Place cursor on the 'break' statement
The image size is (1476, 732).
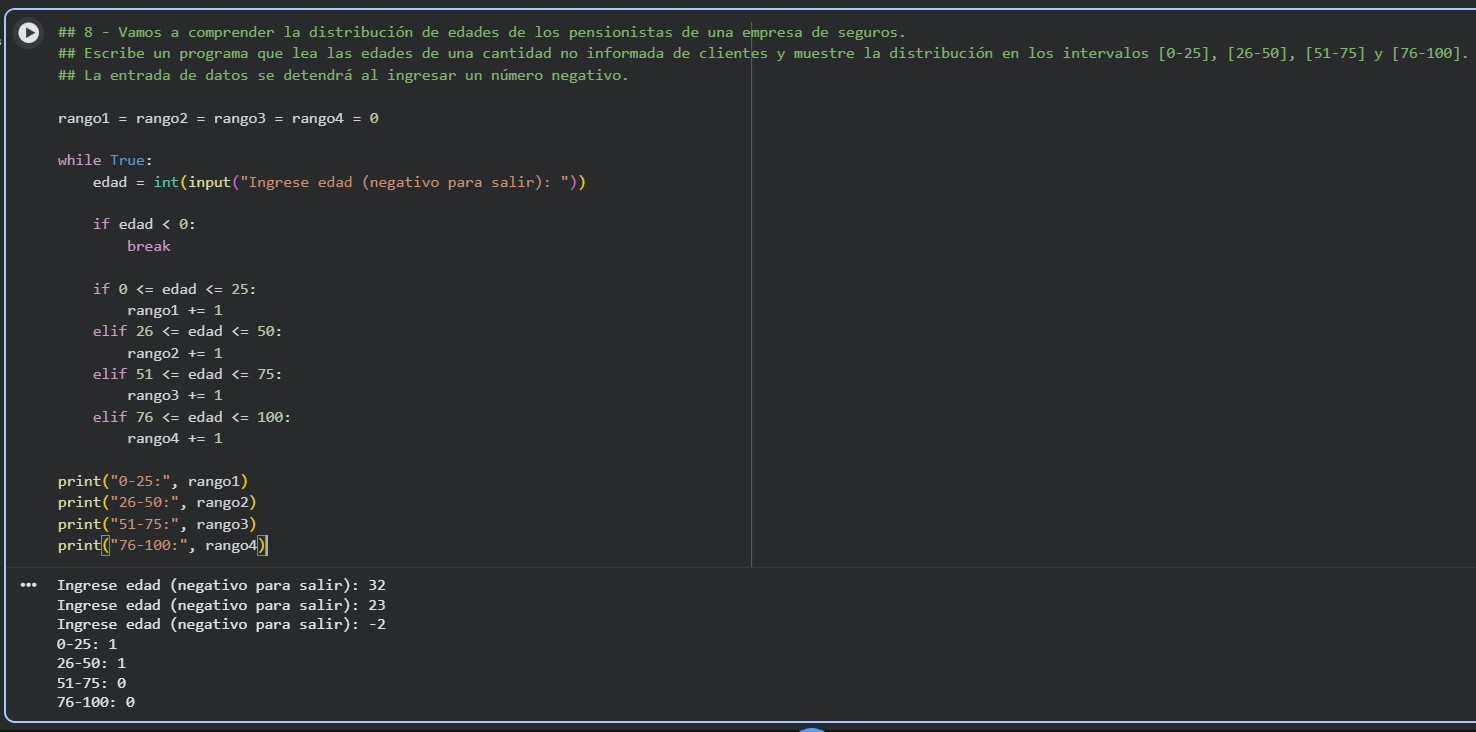[x=149, y=246]
